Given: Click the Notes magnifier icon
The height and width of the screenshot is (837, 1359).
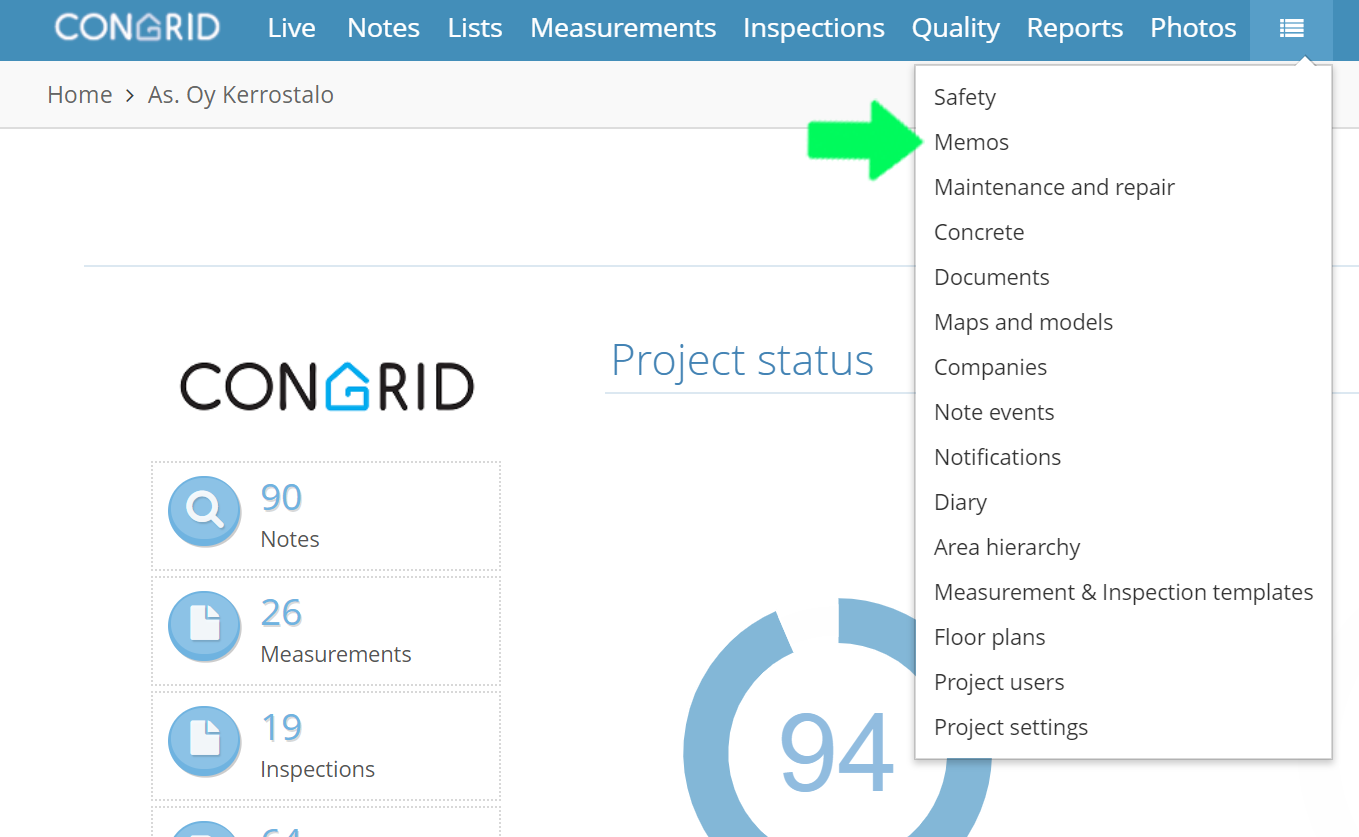Looking at the screenshot, I should click(205, 511).
